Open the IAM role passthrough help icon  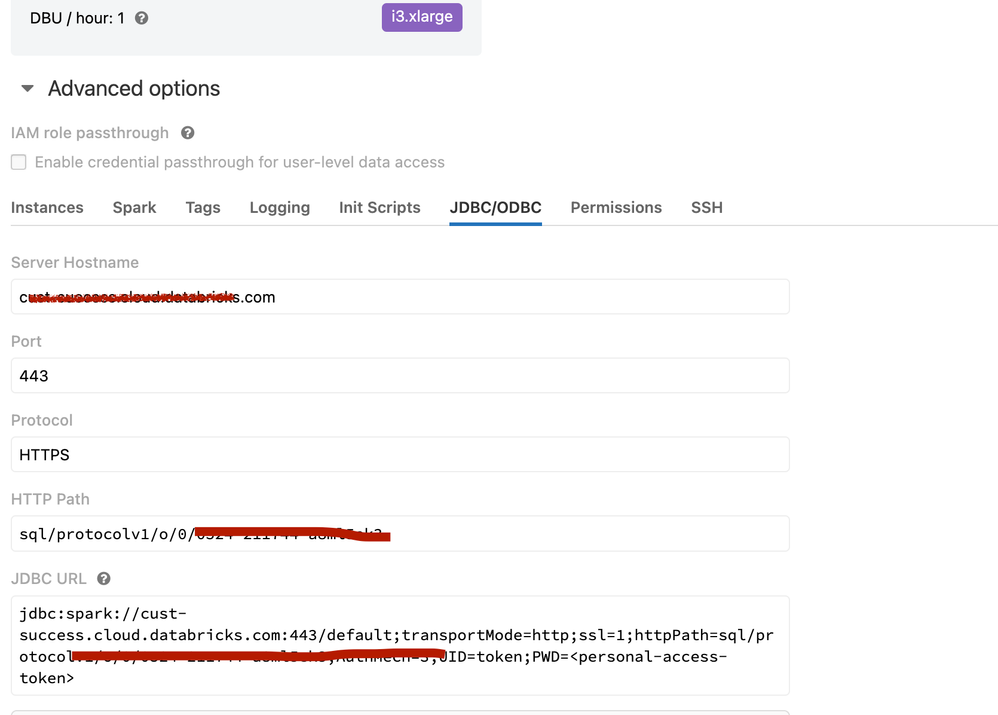pyautogui.click(x=187, y=132)
